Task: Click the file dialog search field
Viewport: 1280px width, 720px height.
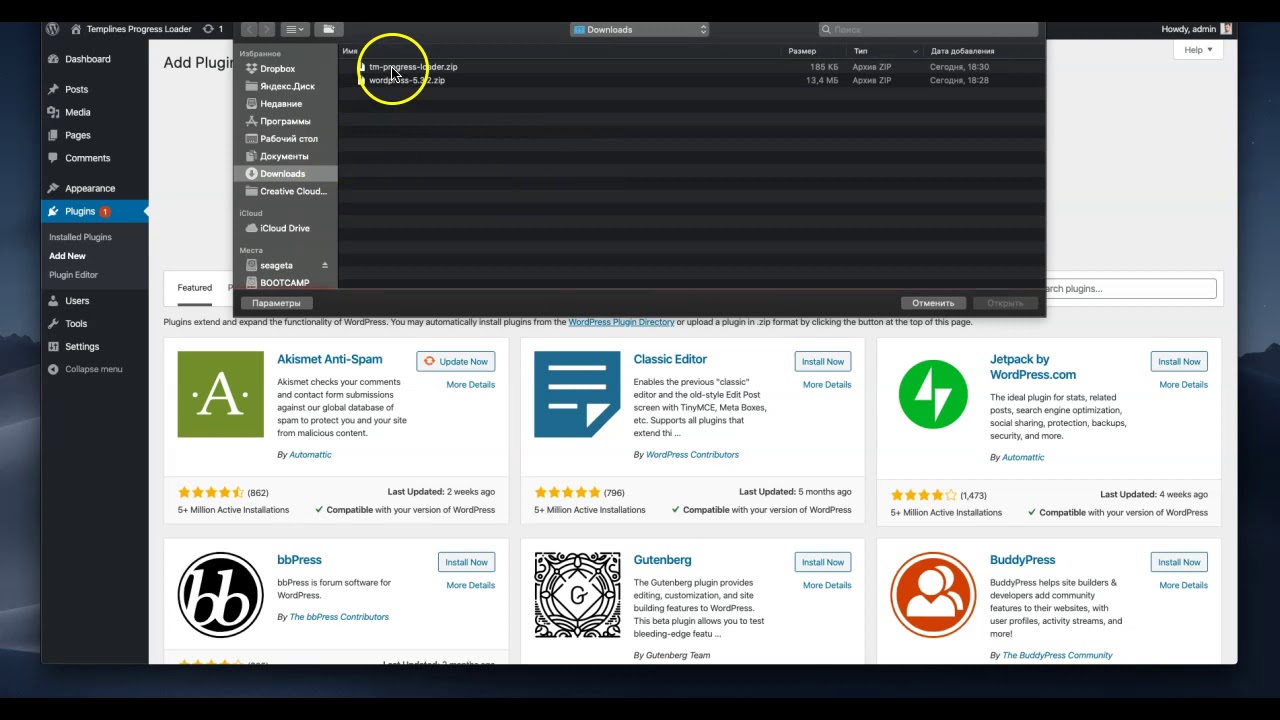Action: (928, 29)
